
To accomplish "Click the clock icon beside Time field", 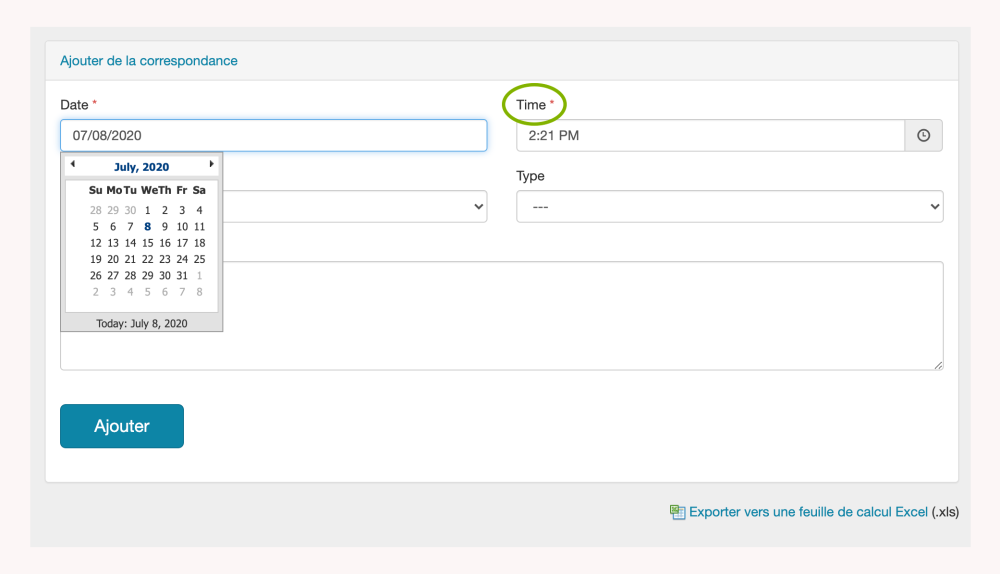I will [x=923, y=136].
